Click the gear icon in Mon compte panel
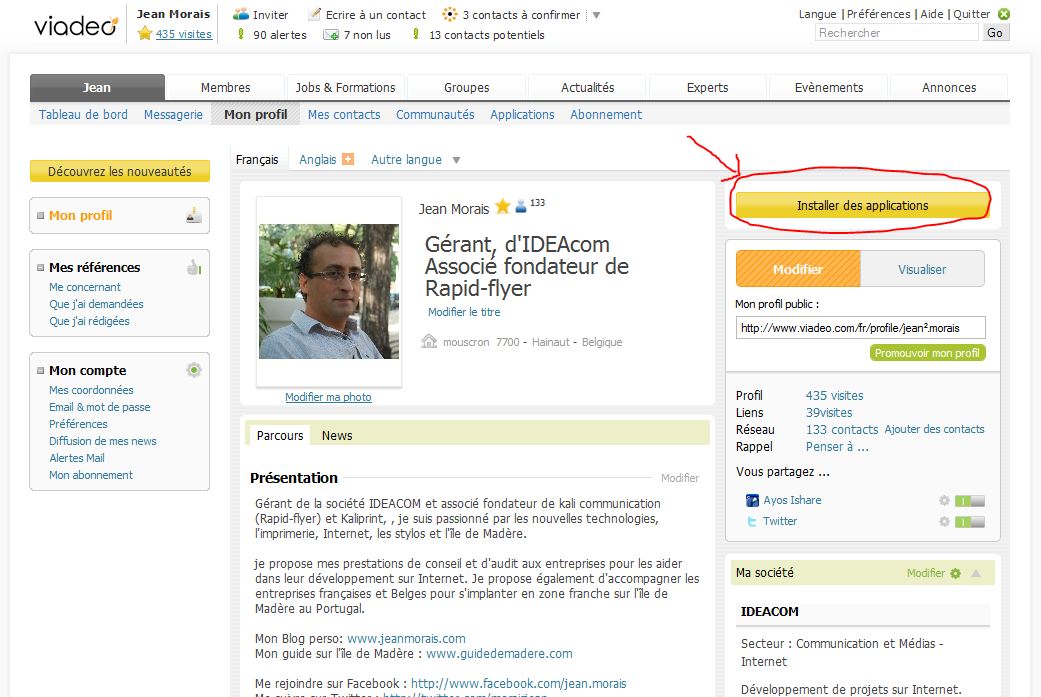The height and width of the screenshot is (697, 1041). pos(194,370)
